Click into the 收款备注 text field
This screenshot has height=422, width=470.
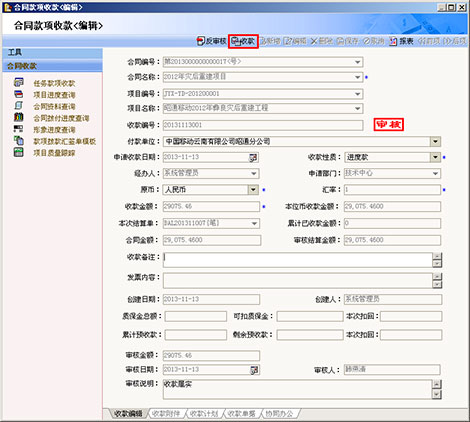coord(298,260)
